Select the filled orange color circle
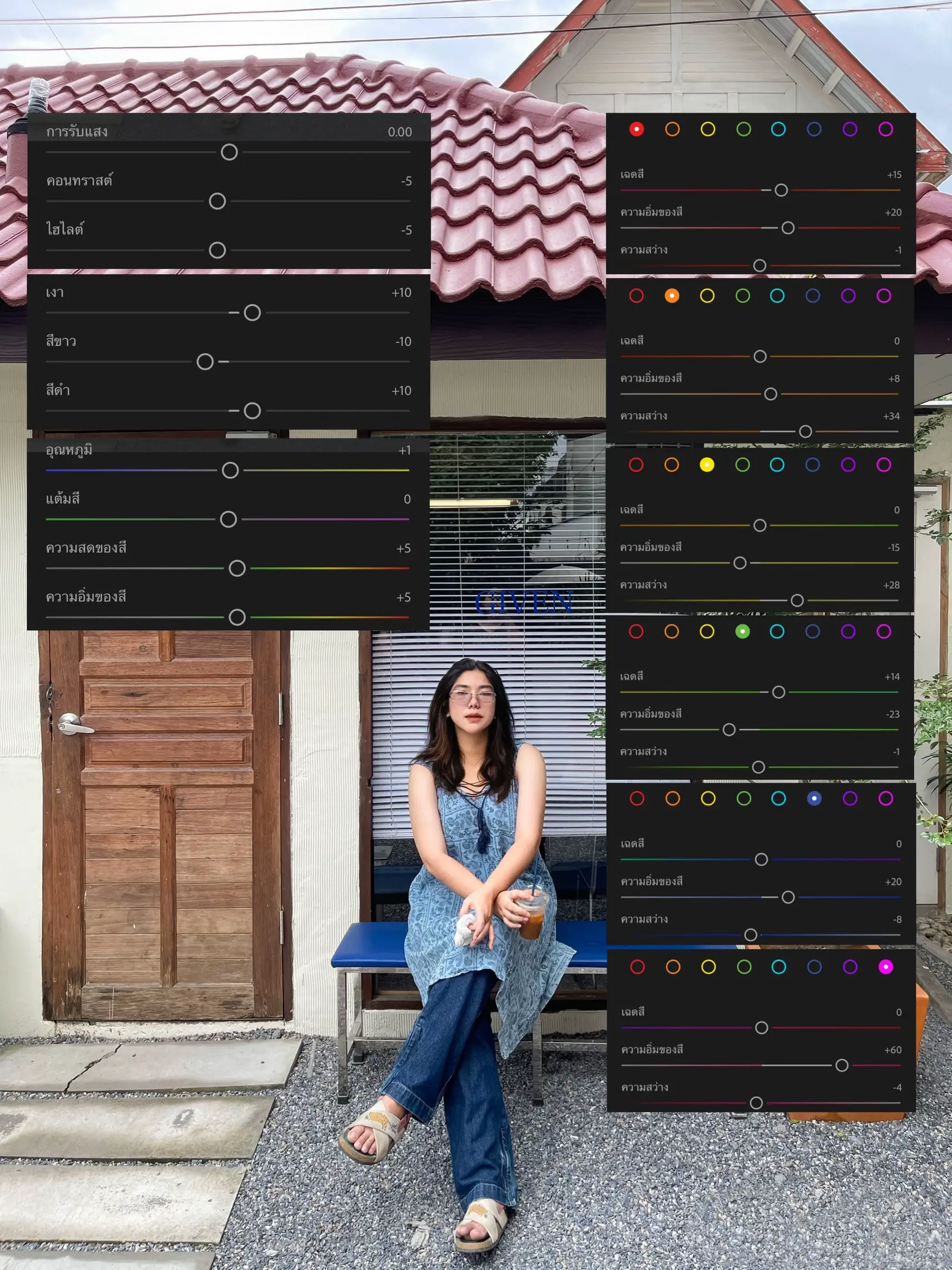This screenshot has height=1270, width=952. click(671, 296)
